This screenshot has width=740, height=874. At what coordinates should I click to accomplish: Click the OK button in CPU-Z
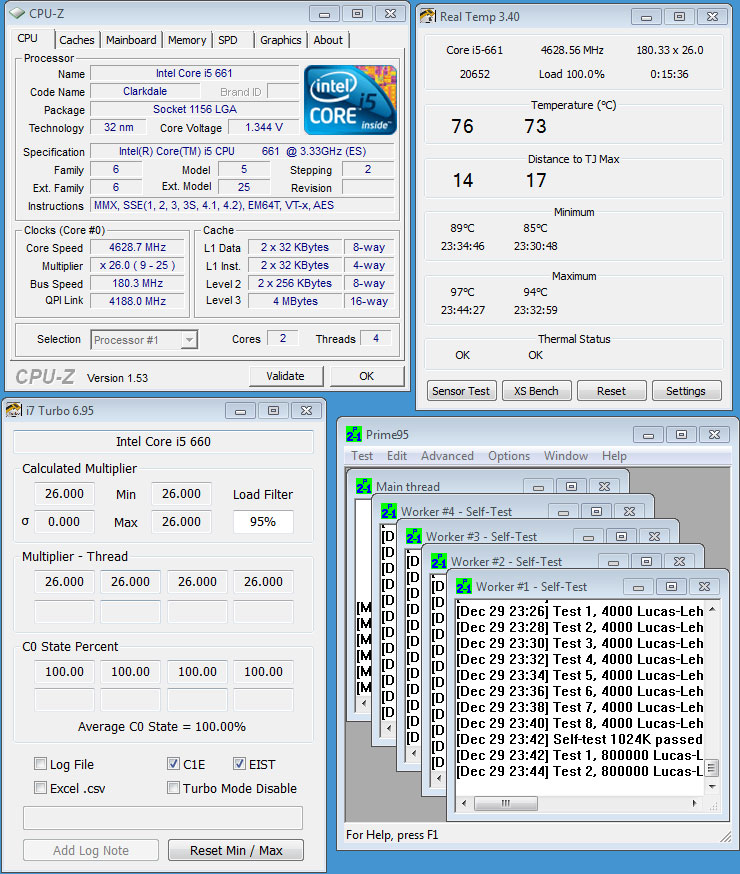367,376
